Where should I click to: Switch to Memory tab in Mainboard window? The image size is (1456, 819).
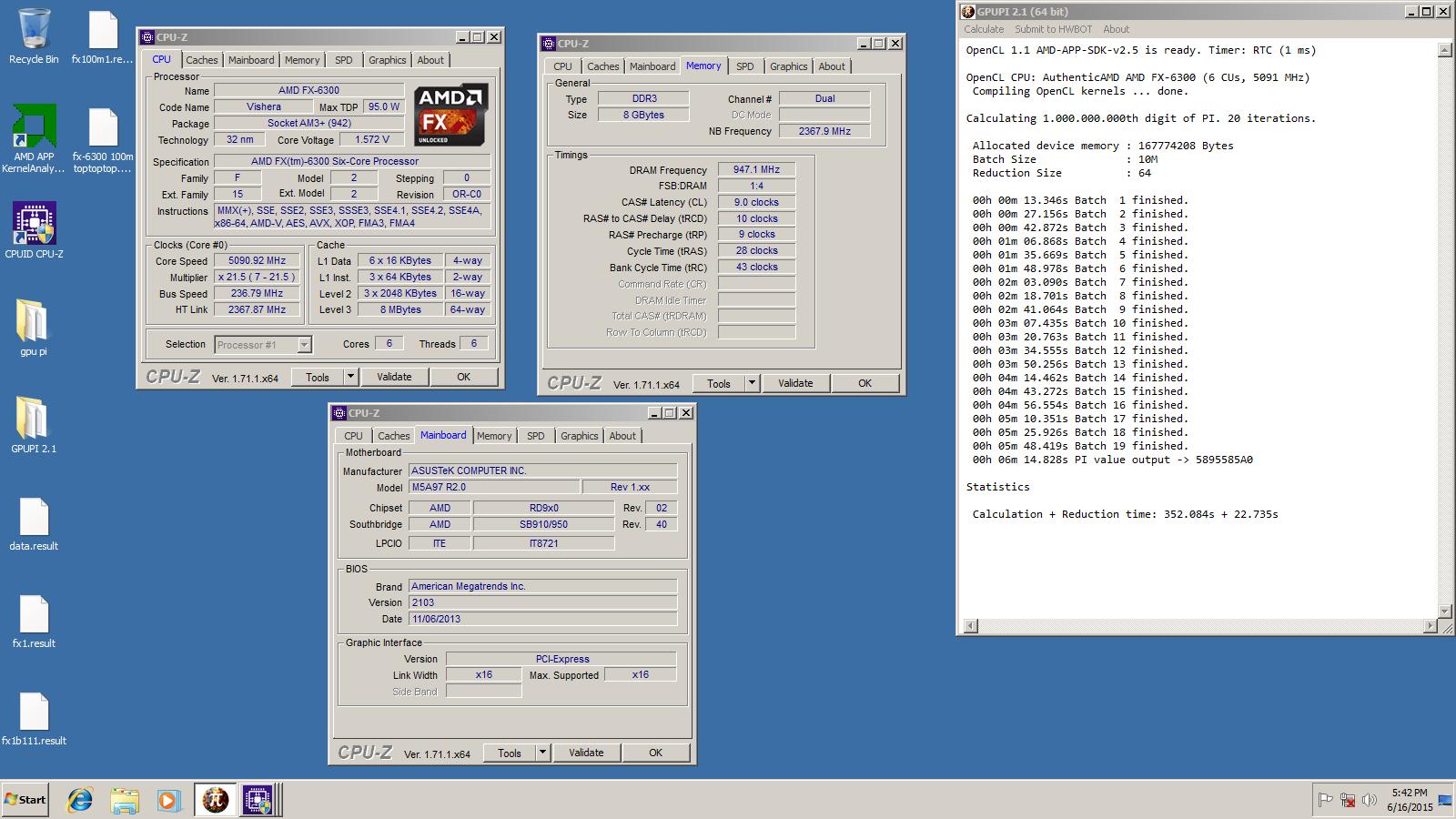[494, 436]
